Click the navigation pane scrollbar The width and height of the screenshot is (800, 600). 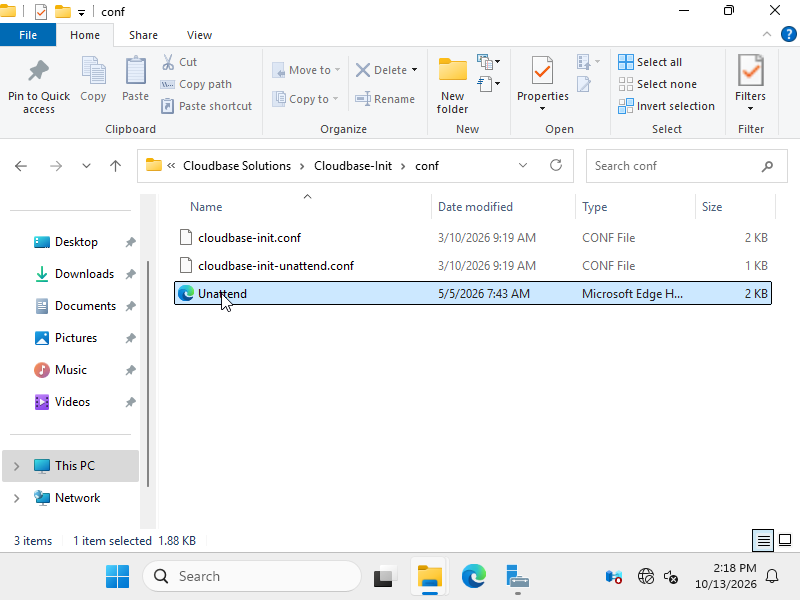pyautogui.click(x=148, y=372)
